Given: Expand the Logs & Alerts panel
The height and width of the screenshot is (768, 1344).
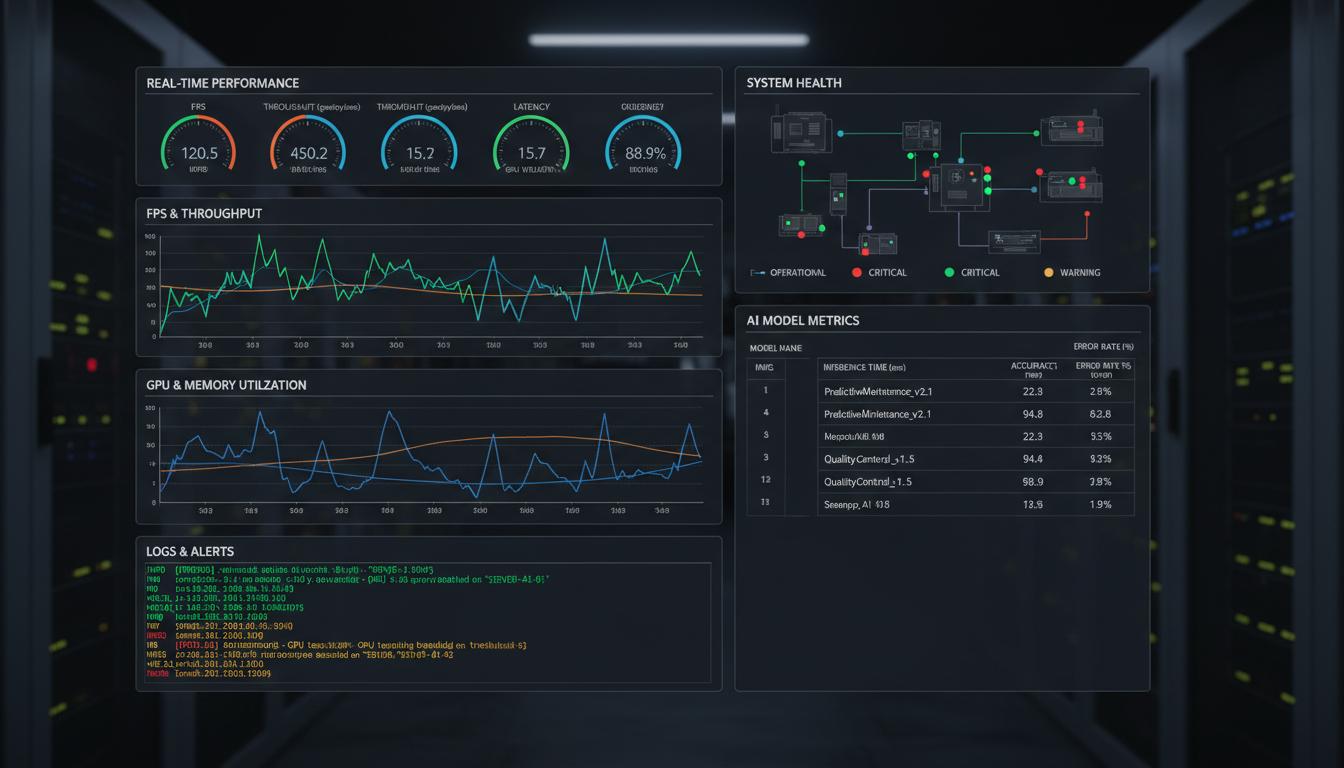Looking at the screenshot, I should 189,551.
